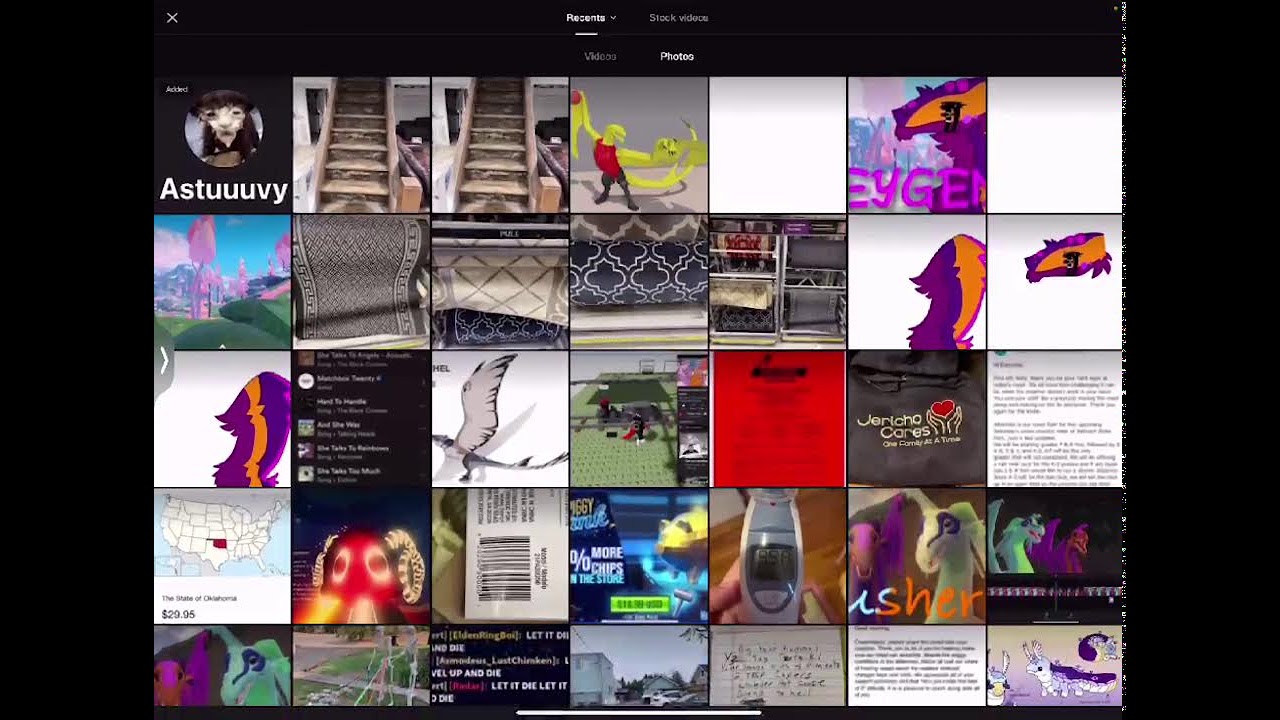This screenshot has height=720, width=1280.
Task: Switch to the Videos tab
Action: (600, 56)
